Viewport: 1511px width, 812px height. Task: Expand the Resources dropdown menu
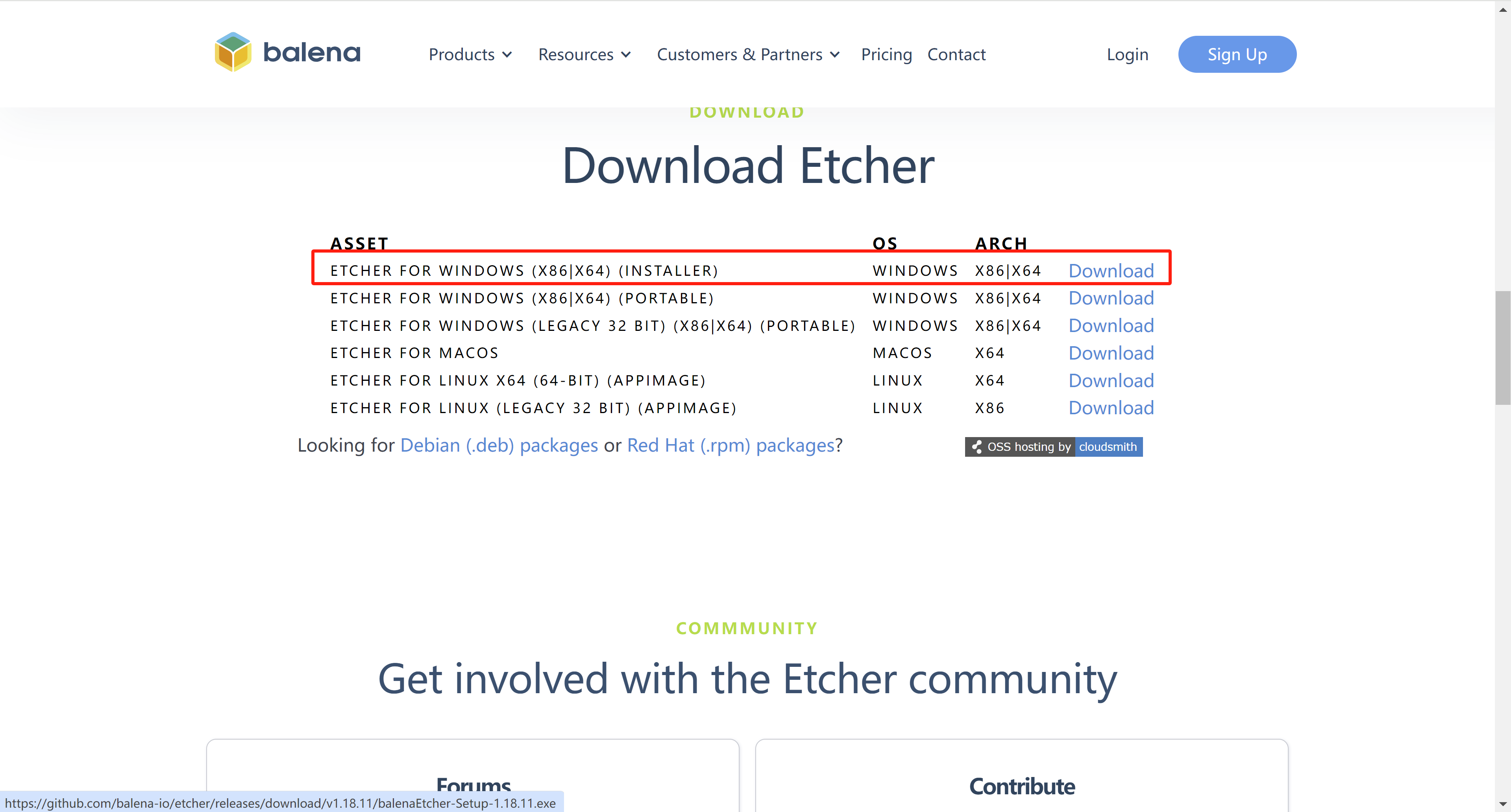585,55
